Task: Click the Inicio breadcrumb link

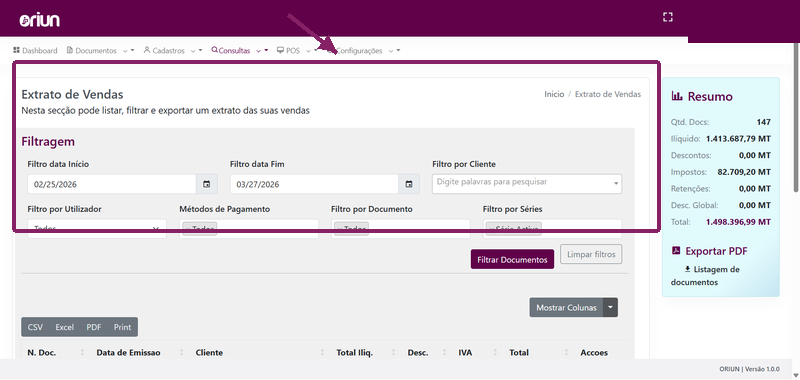Action: pos(554,94)
